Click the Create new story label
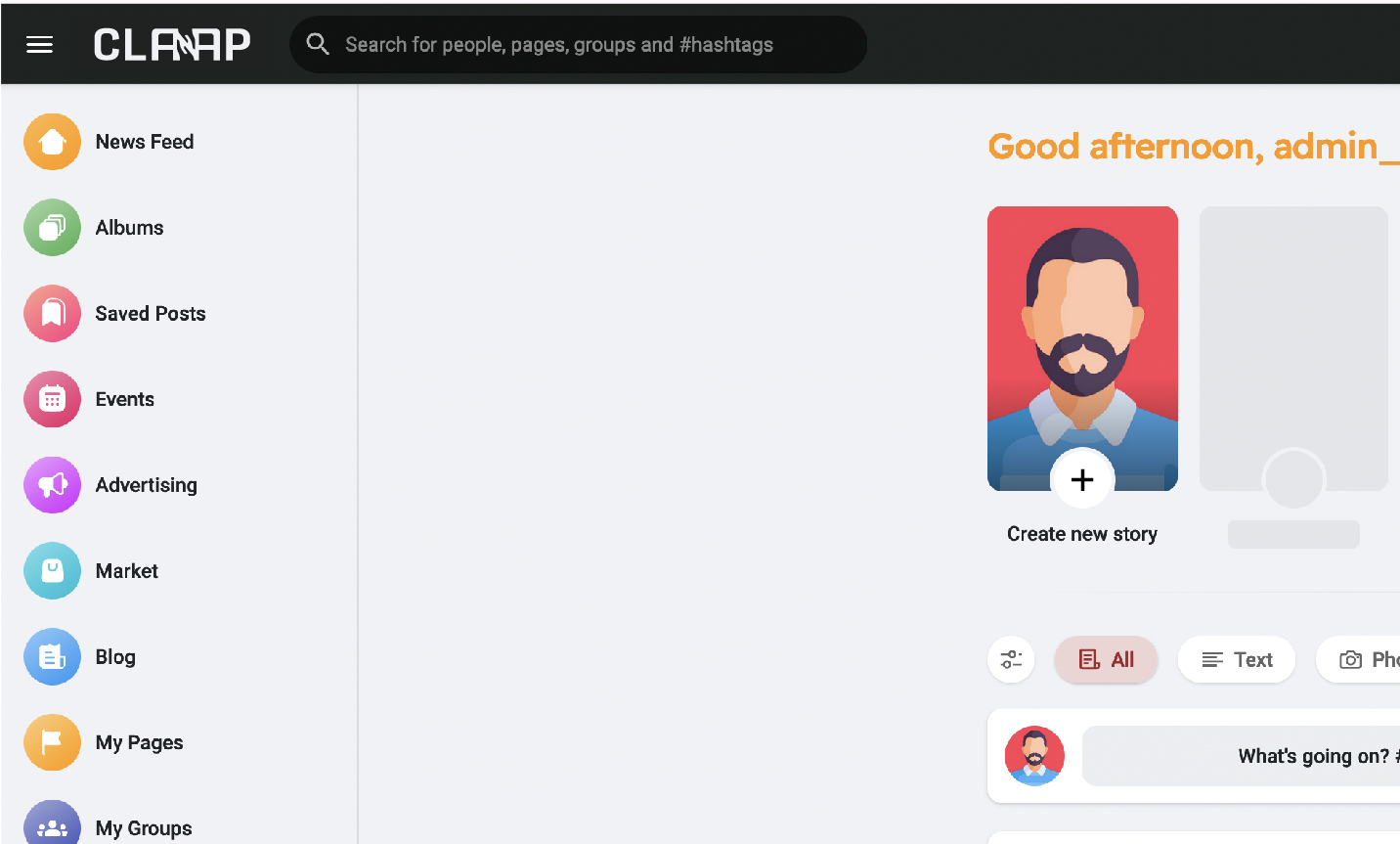Image resolution: width=1400 pixels, height=844 pixels. pos(1082,534)
